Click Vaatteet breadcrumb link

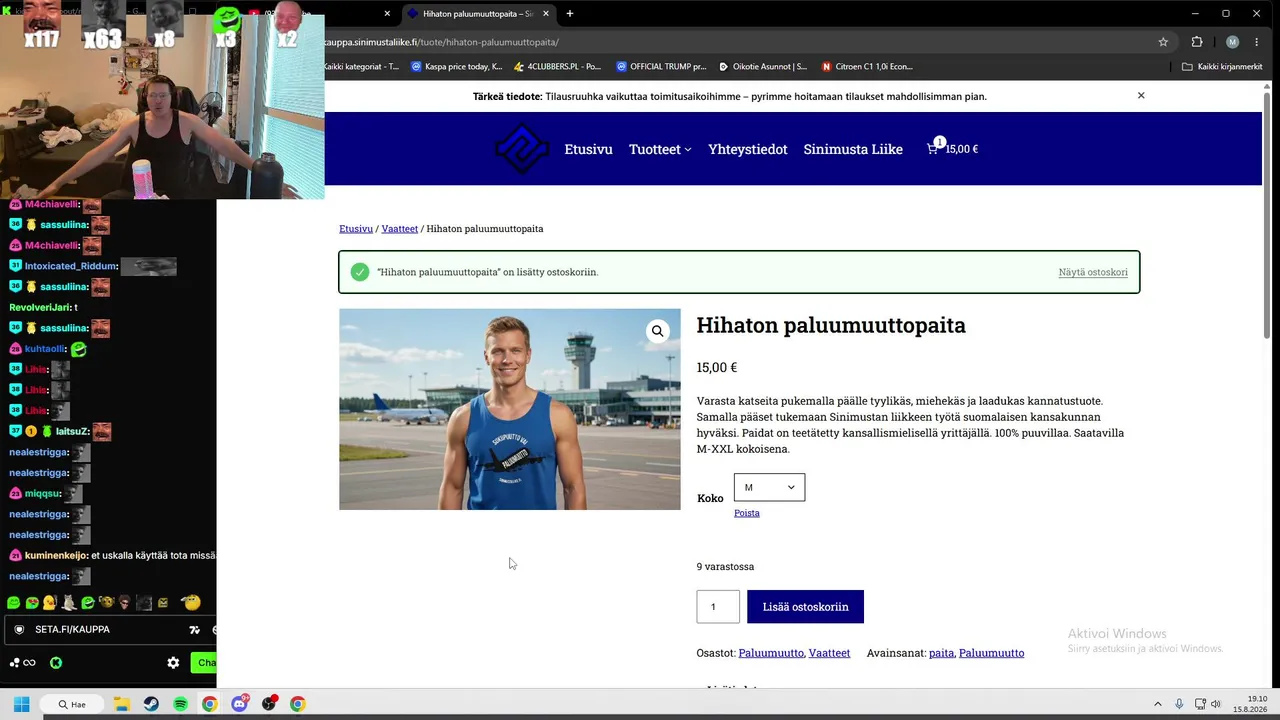point(400,229)
